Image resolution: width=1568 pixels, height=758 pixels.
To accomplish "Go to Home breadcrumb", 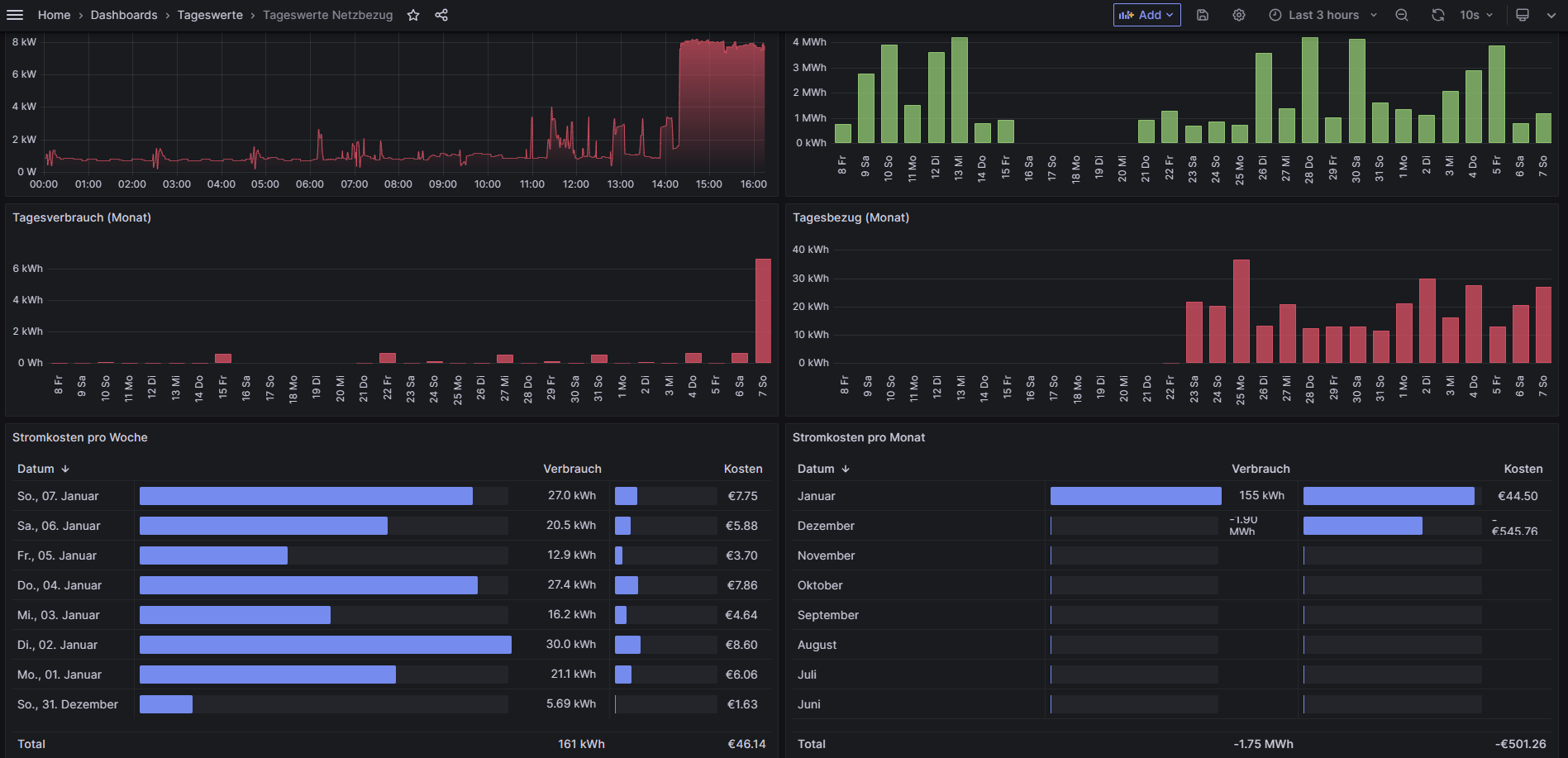I will click(x=54, y=15).
